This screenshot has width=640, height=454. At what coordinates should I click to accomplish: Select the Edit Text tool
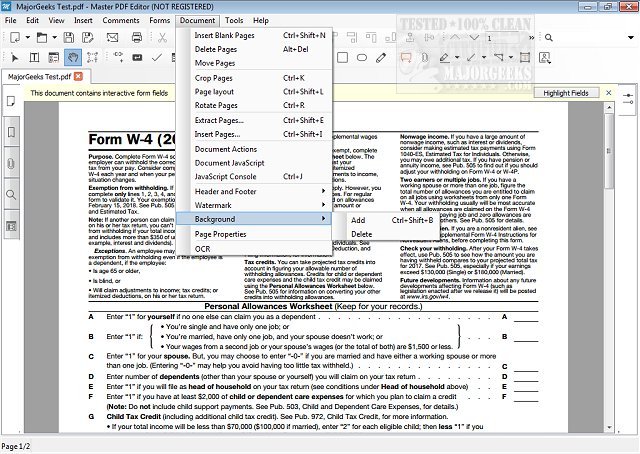coord(34,58)
